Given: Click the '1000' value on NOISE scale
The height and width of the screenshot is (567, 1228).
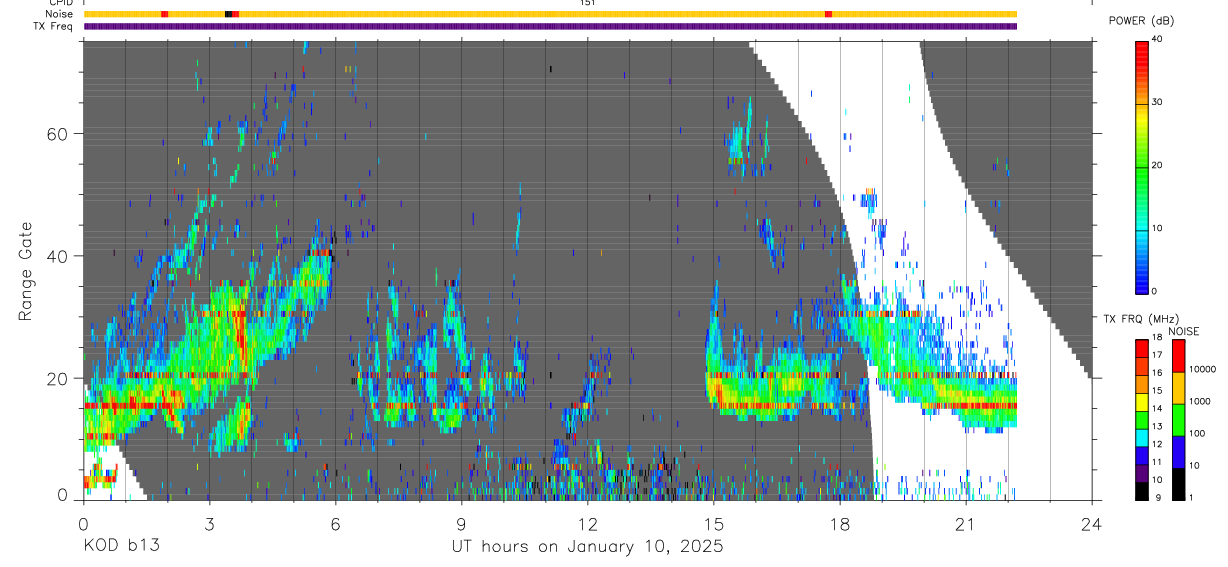Looking at the screenshot, I should pyautogui.click(x=1199, y=402).
